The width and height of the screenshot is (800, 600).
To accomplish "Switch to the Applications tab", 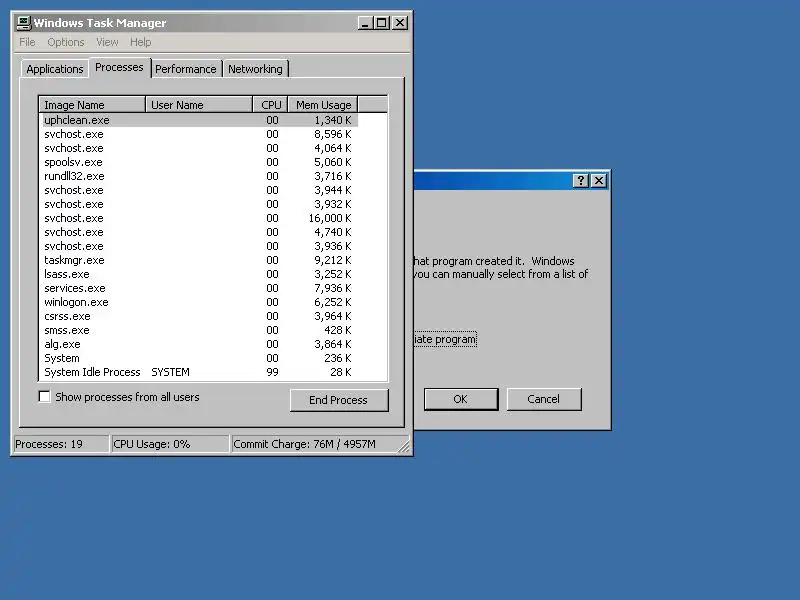I will pyautogui.click(x=55, y=69).
